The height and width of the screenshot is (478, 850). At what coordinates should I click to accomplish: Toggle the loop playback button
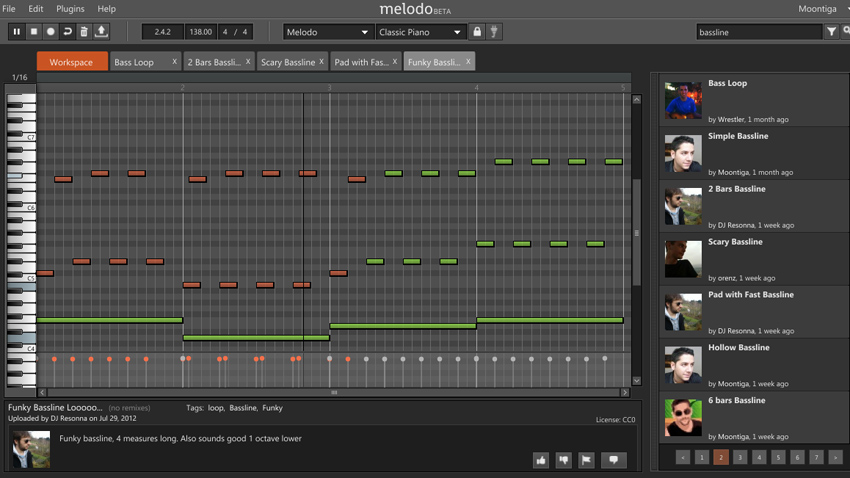pyautogui.click(x=67, y=32)
